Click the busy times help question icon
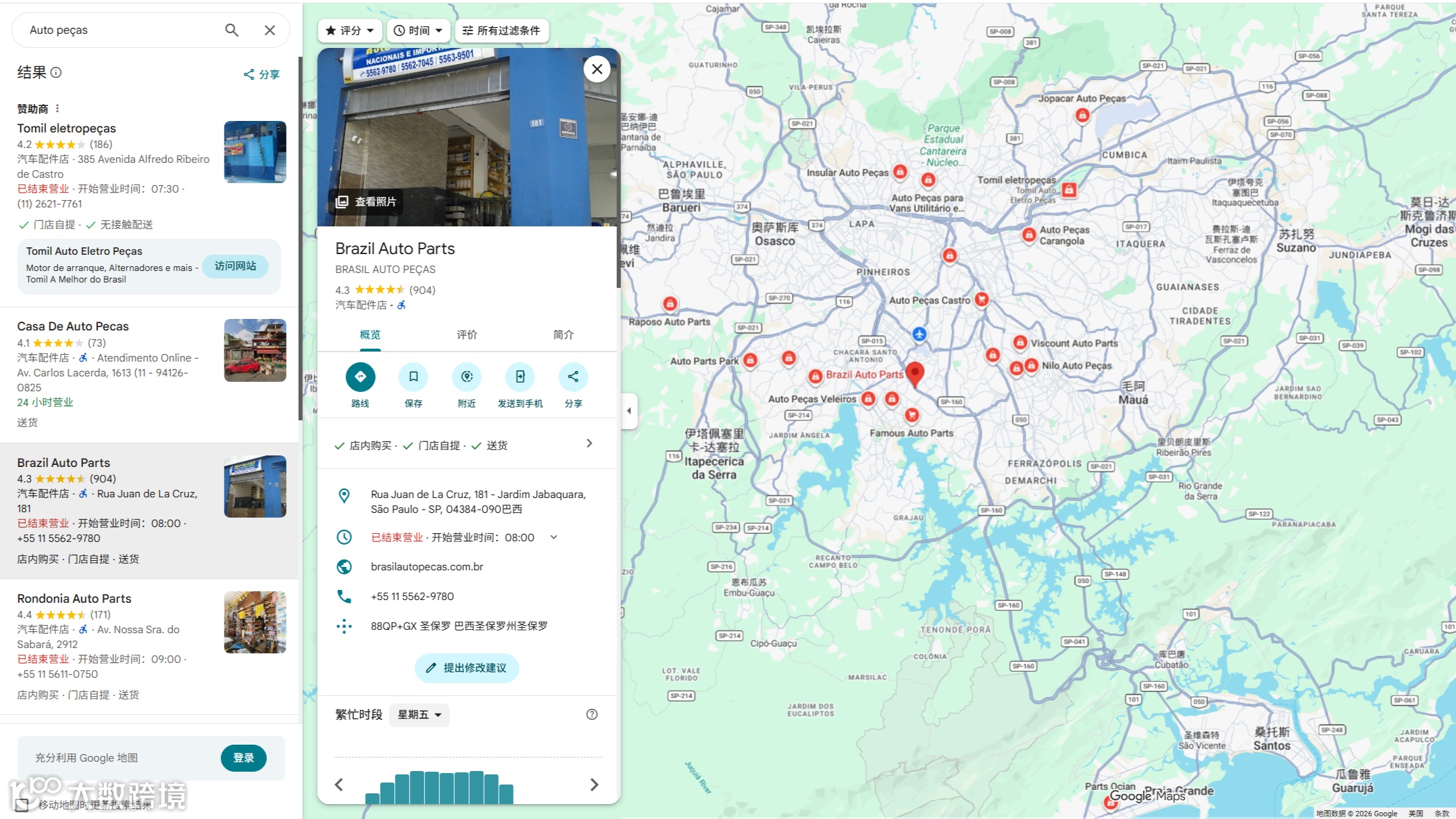The height and width of the screenshot is (819, 1456). pyautogui.click(x=592, y=714)
